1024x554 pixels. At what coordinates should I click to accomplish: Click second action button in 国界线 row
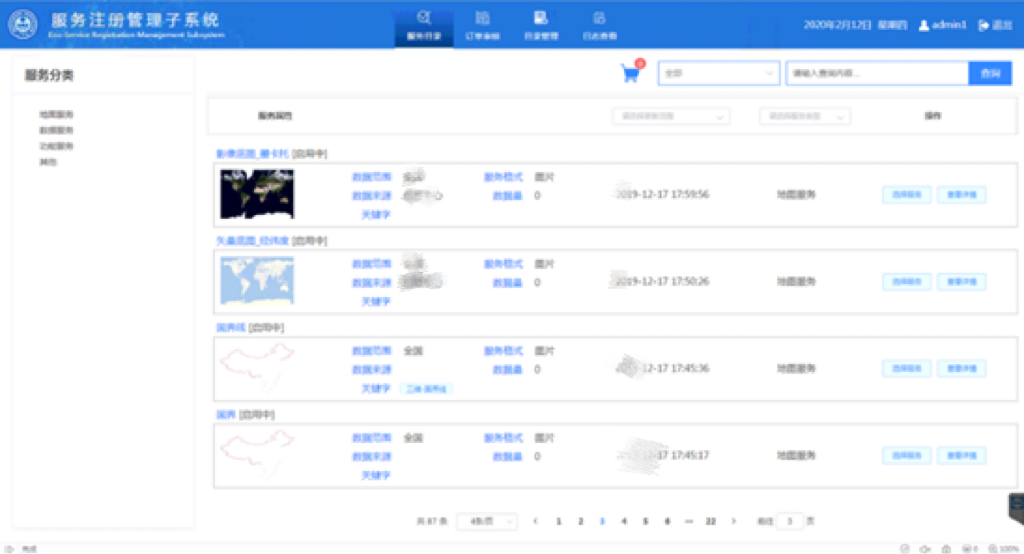pyautogui.click(x=962, y=368)
